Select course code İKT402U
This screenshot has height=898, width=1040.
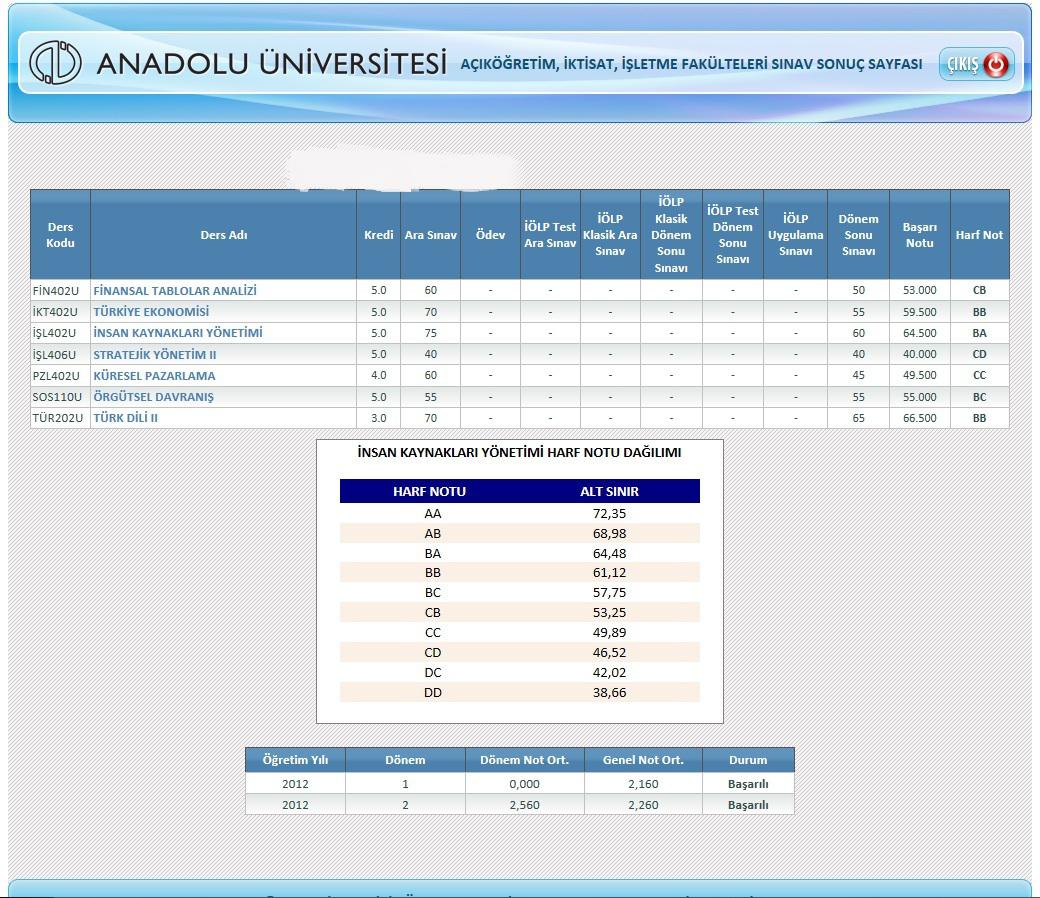pyautogui.click(x=55, y=312)
